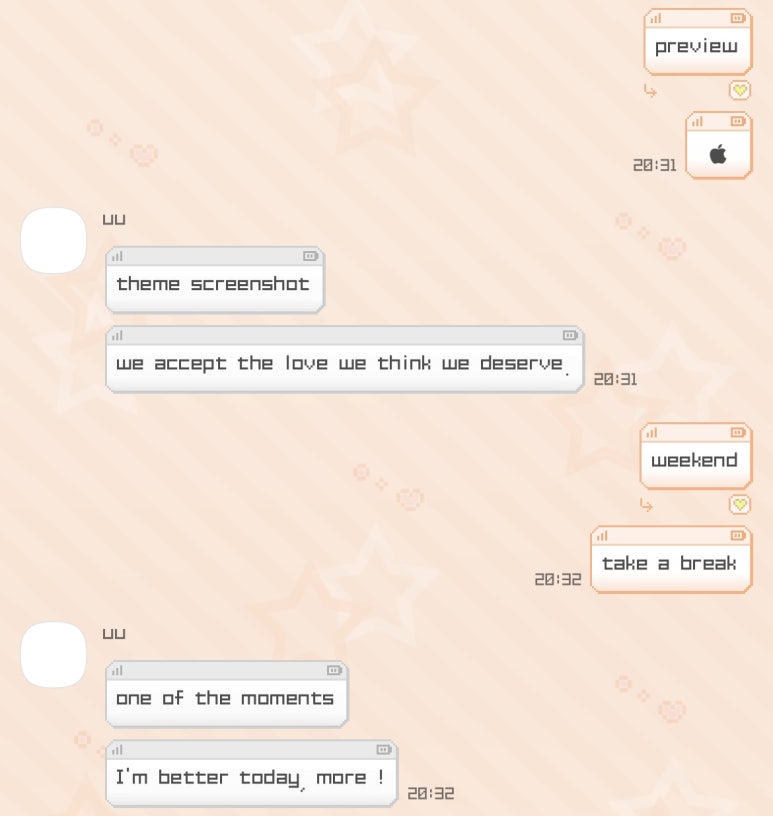The height and width of the screenshot is (816, 773).
Task: Click the signal bars icon on the preview bubble
Action: point(655,19)
